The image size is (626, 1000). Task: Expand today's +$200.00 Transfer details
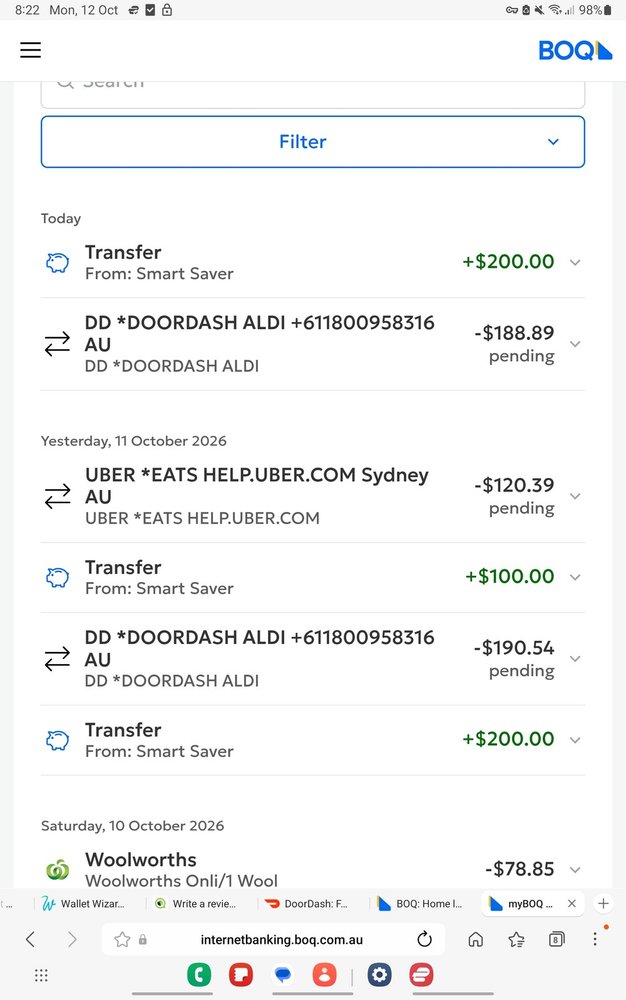tap(312, 262)
